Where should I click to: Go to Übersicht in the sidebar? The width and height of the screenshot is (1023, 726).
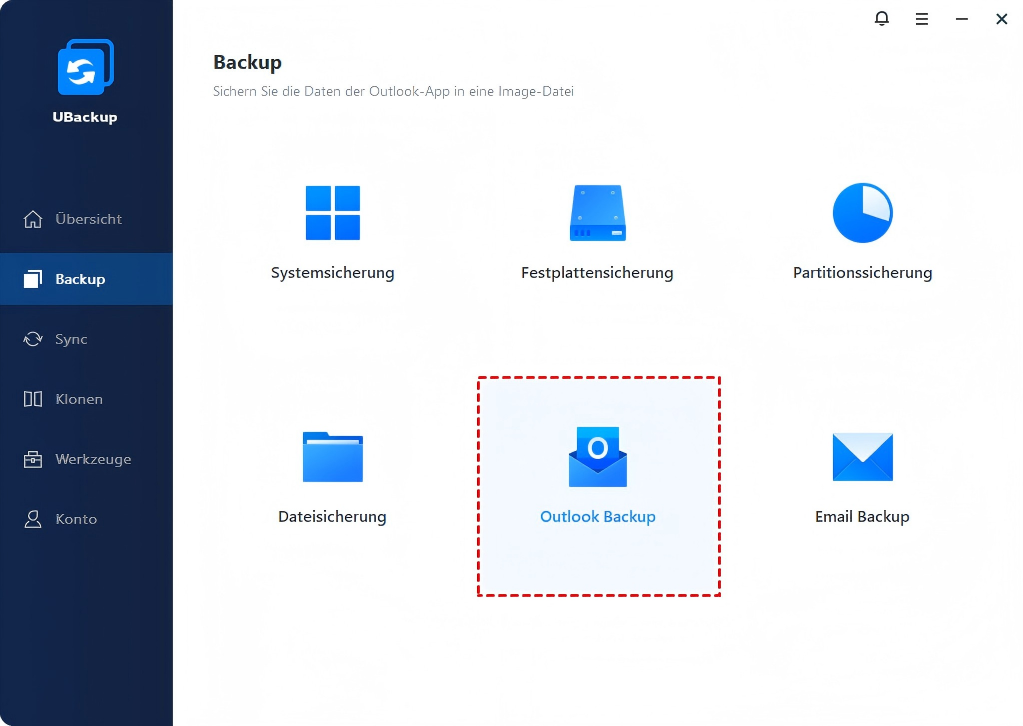(x=86, y=219)
